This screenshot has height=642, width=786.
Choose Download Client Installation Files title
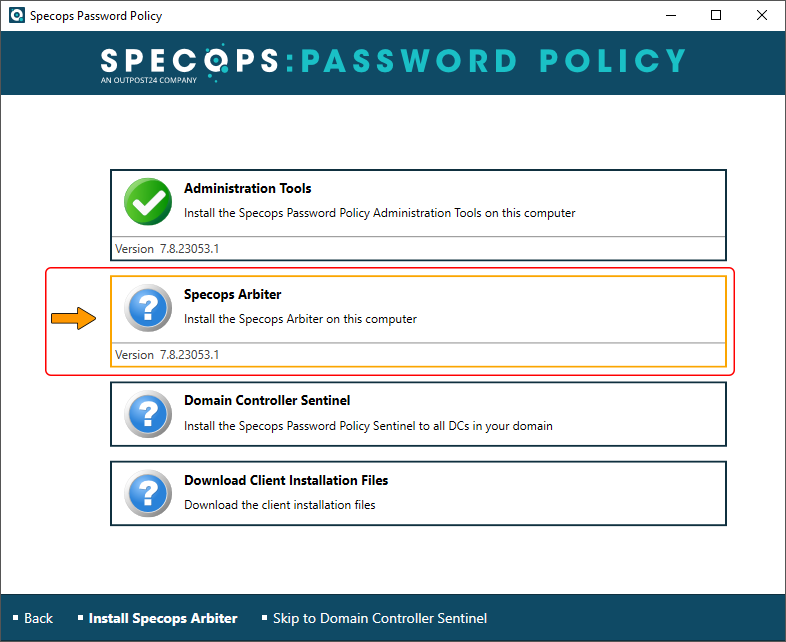coord(286,480)
